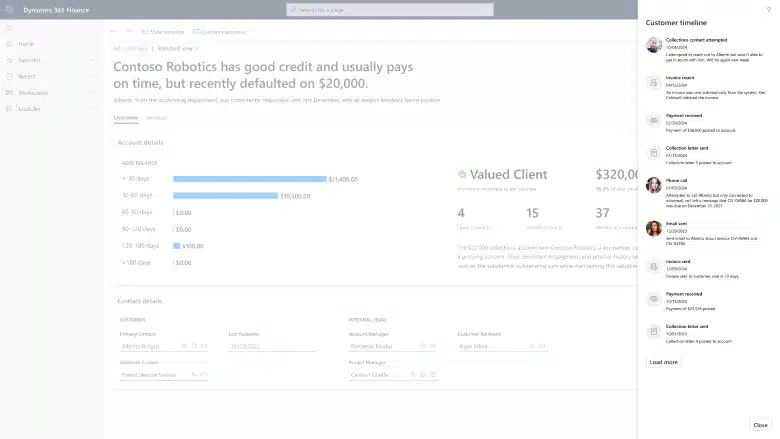Click View timeline toolbar button
The image size is (780, 439).
click(163, 32)
